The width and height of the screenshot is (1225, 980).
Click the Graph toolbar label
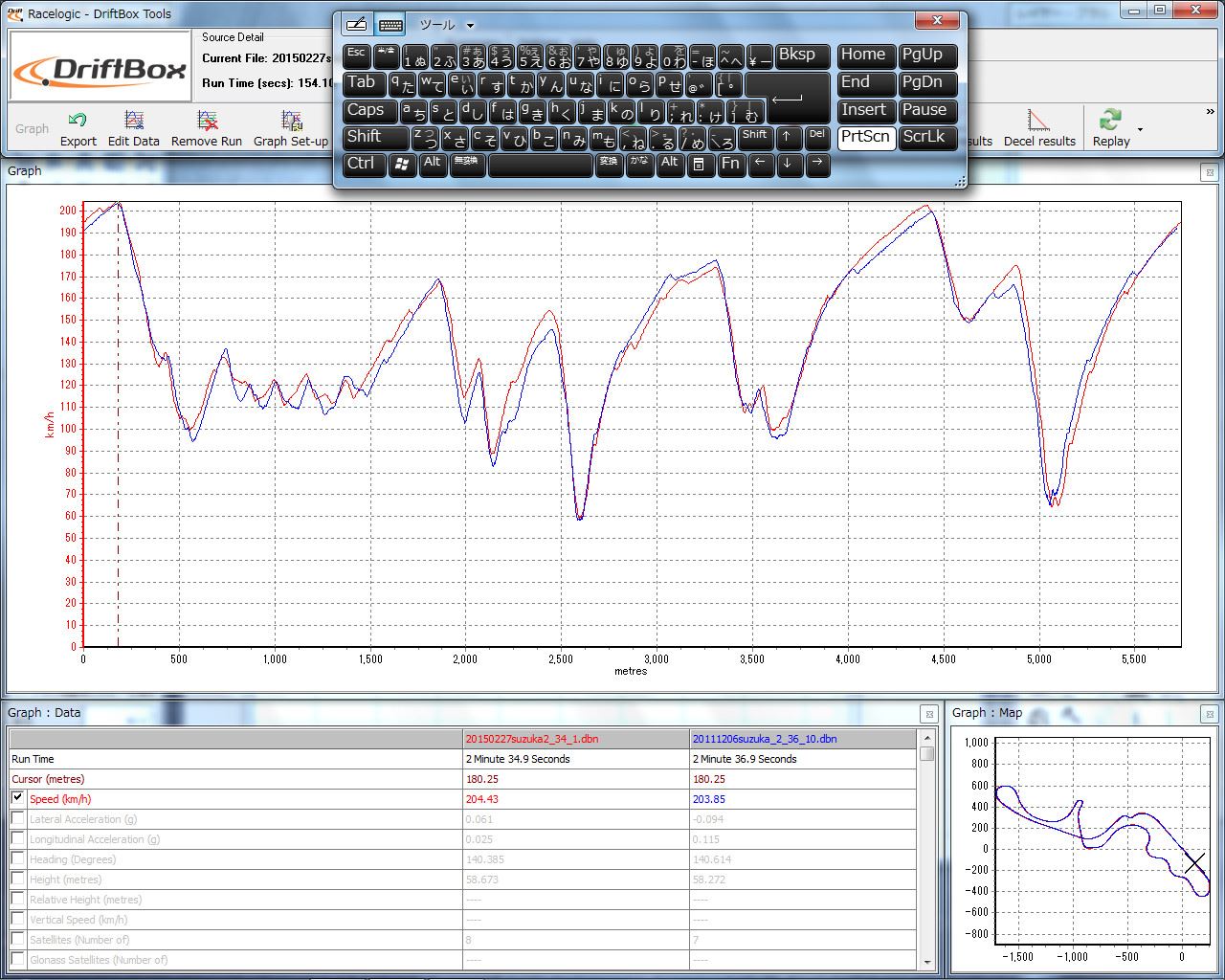tap(32, 129)
